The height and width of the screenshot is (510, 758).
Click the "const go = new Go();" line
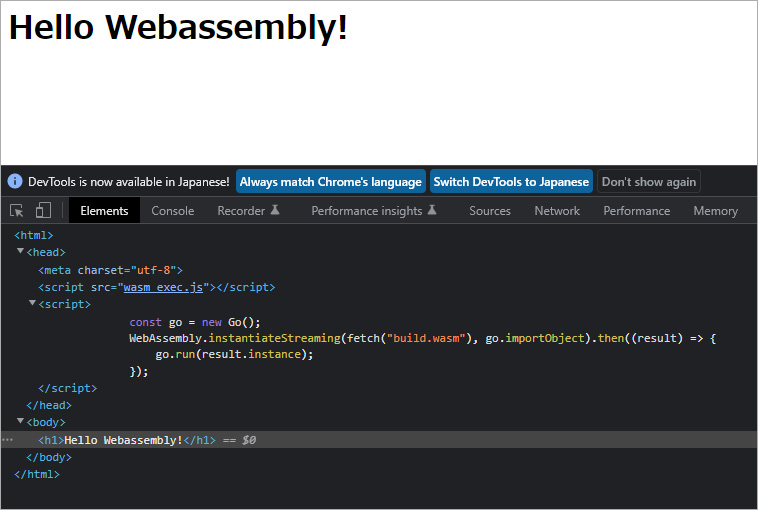pyautogui.click(x=195, y=322)
